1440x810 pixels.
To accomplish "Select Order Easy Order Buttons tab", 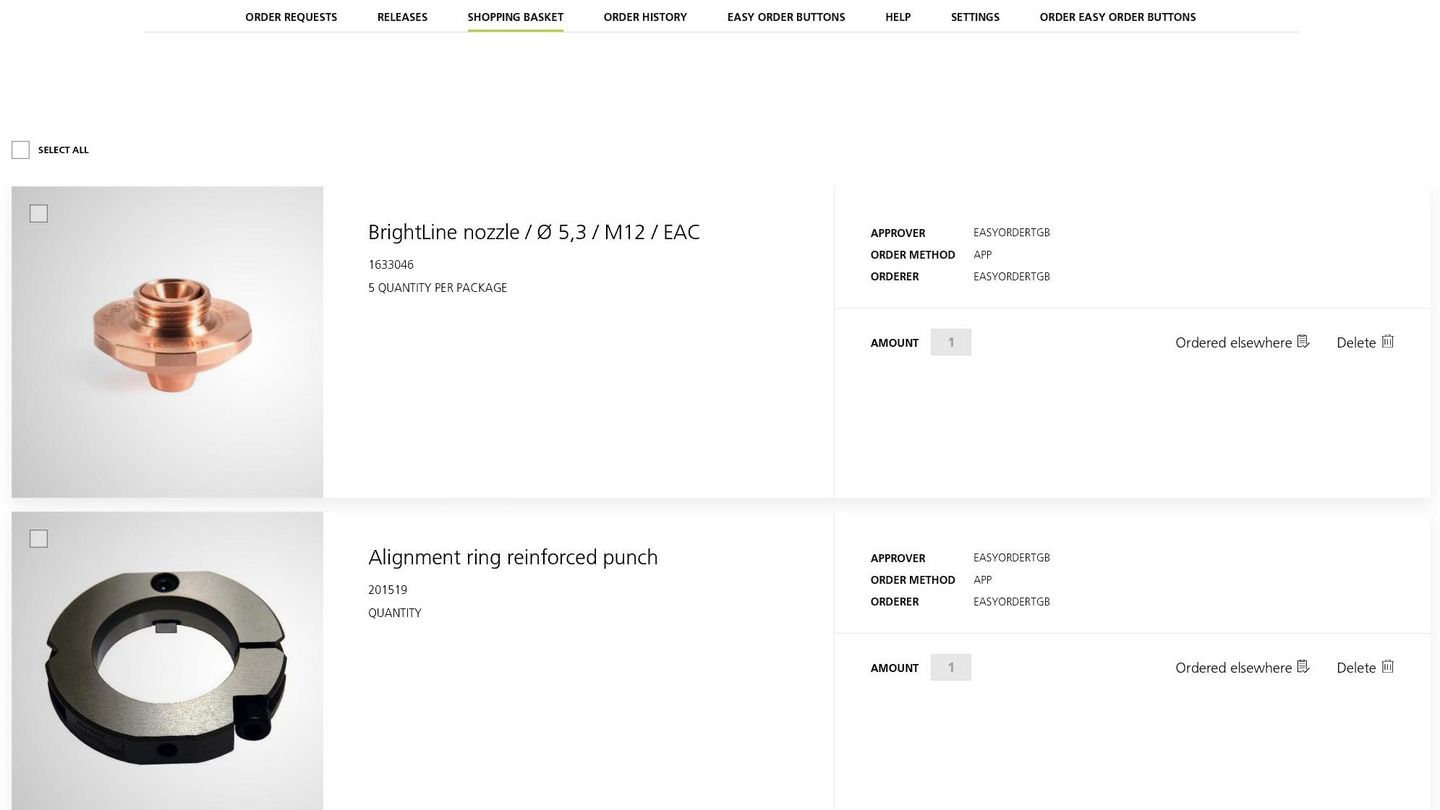I will 1118,17.
